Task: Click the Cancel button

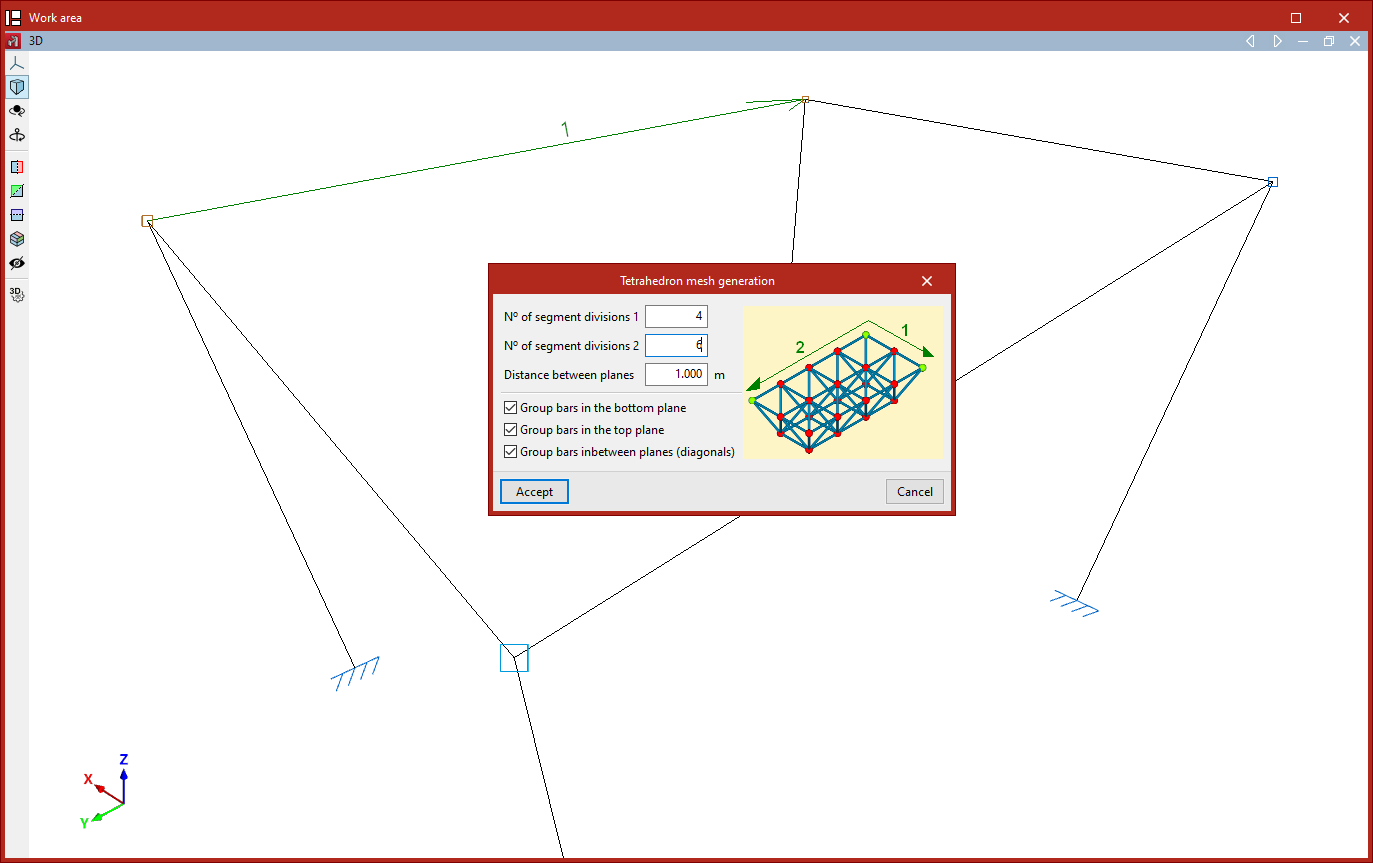Action: (915, 492)
